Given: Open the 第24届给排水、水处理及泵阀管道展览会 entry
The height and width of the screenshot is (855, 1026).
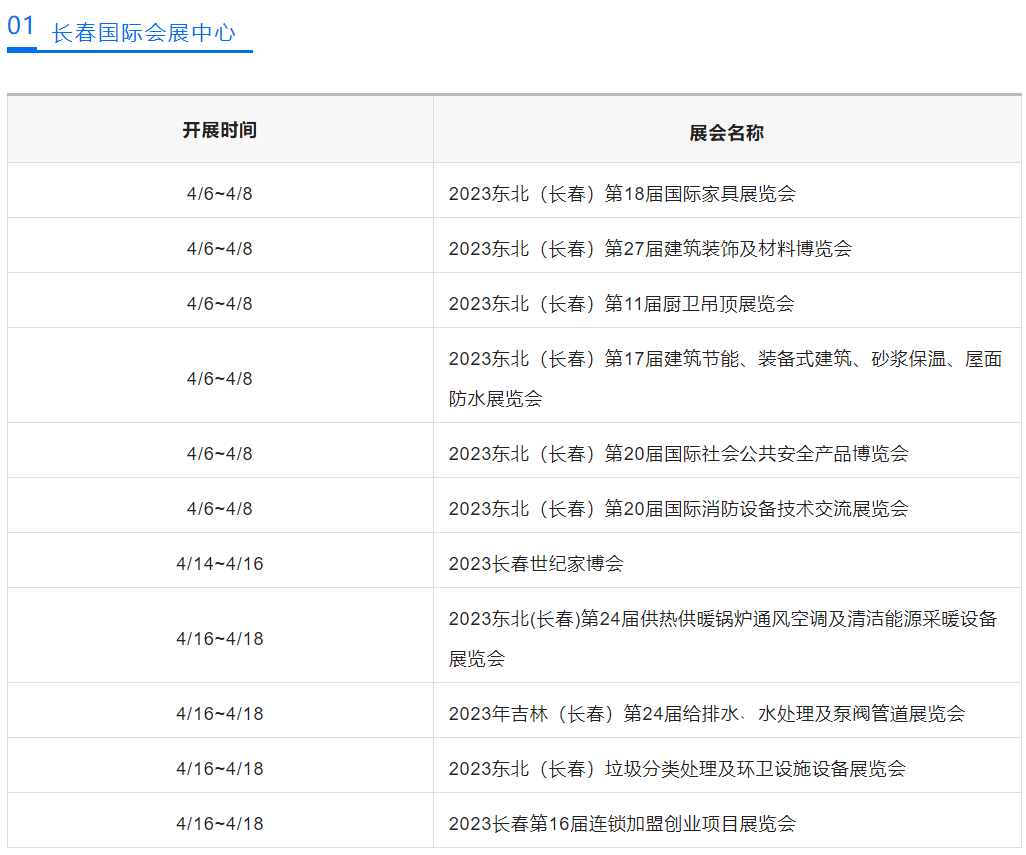Looking at the screenshot, I should pyautogui.click(x=706, y=713).
